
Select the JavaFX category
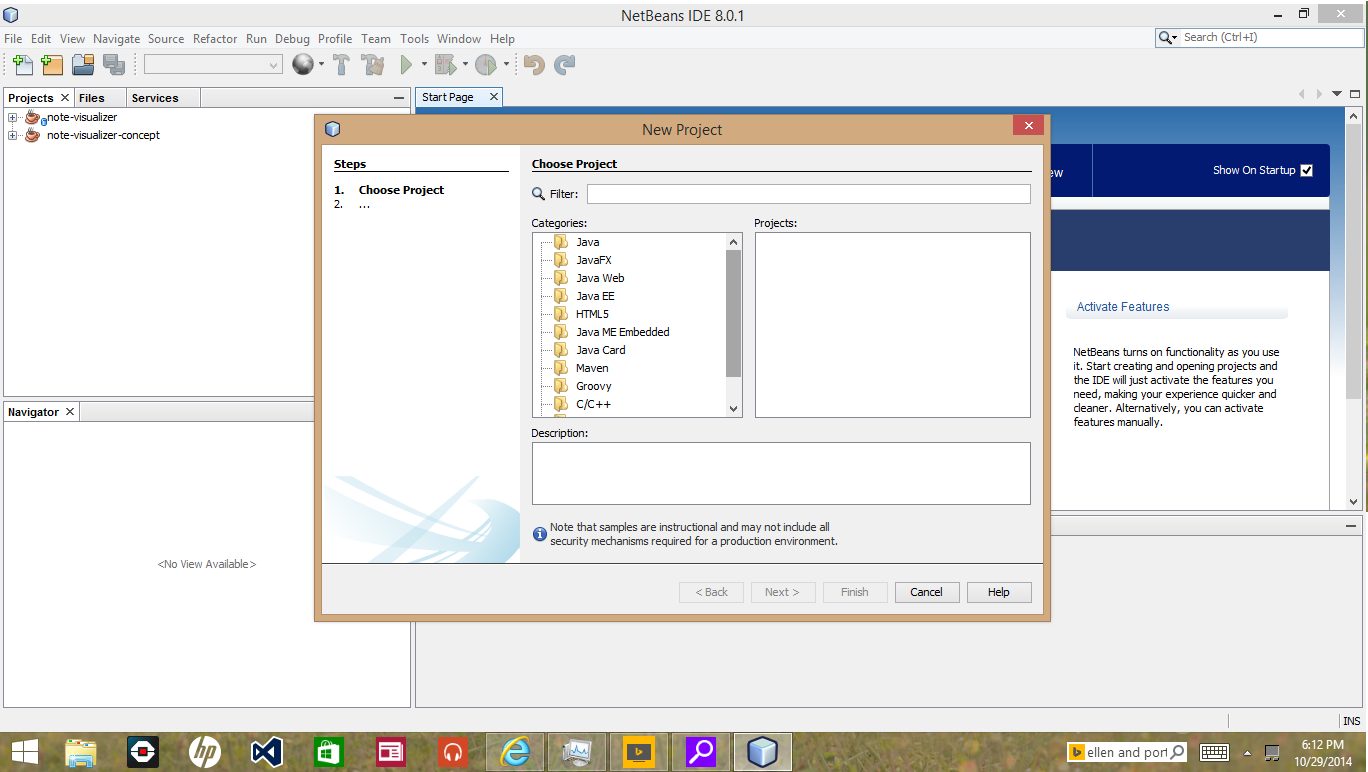[593, 260]
